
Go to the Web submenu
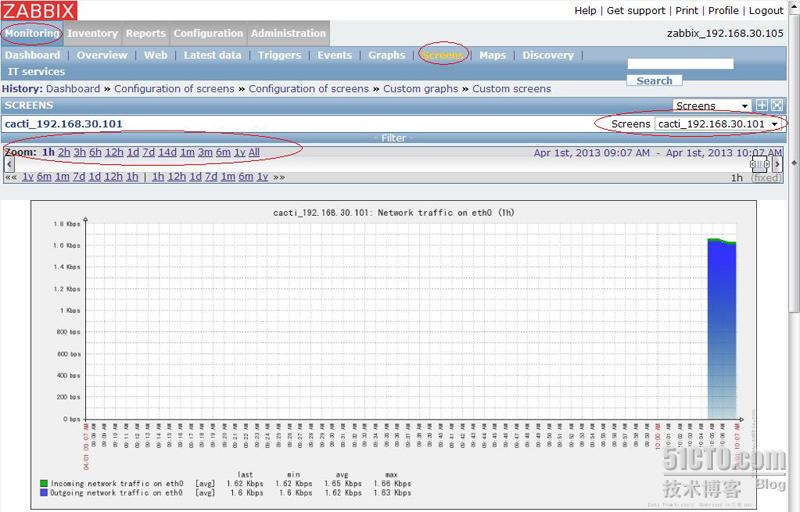pyautogui.click(x=156, y=55)
